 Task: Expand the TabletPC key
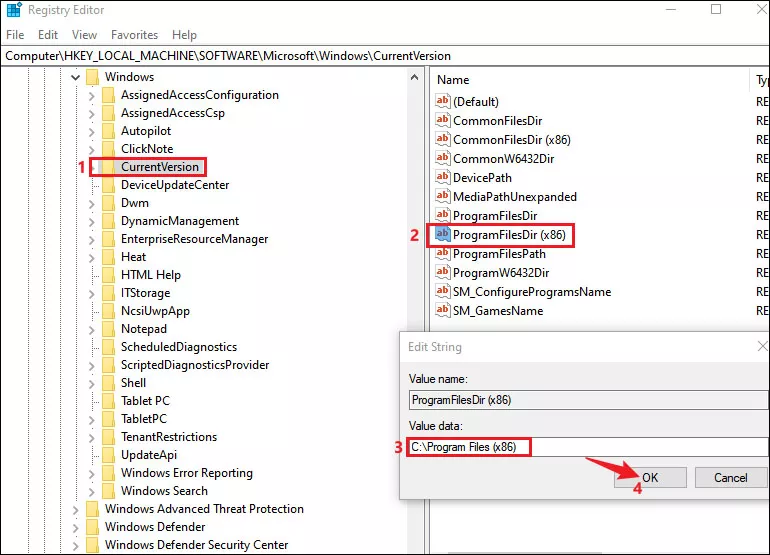pyautogui.click(x=91, y=419)
